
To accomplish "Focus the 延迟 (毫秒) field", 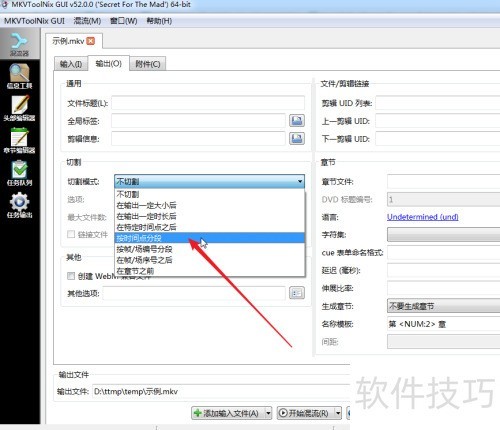I will click(443, 270).
